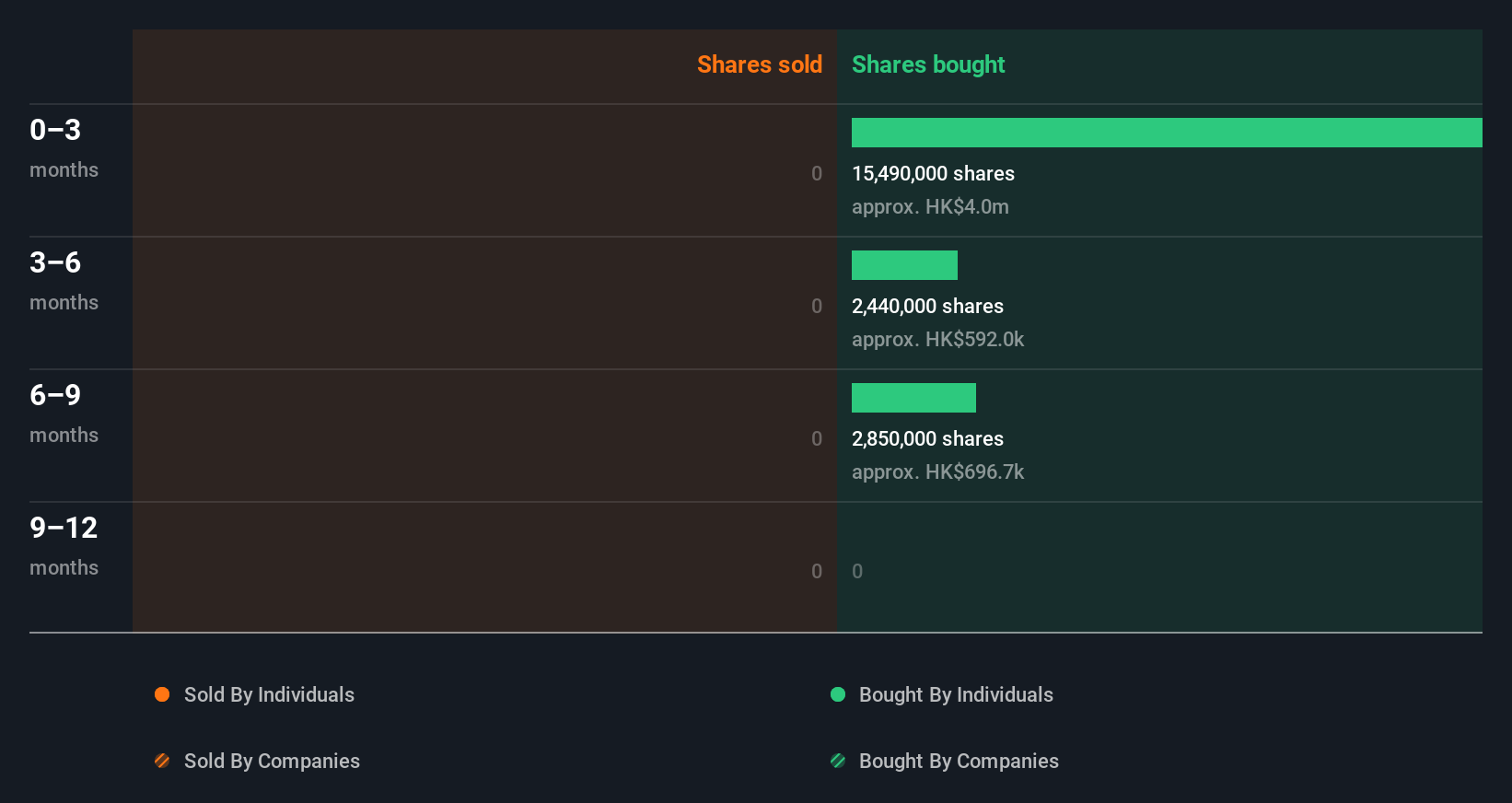The width and height of the screenshot is (1512, 803).
Task: Click the bought zero value in 9–12 months row
Action: (857, 571)
